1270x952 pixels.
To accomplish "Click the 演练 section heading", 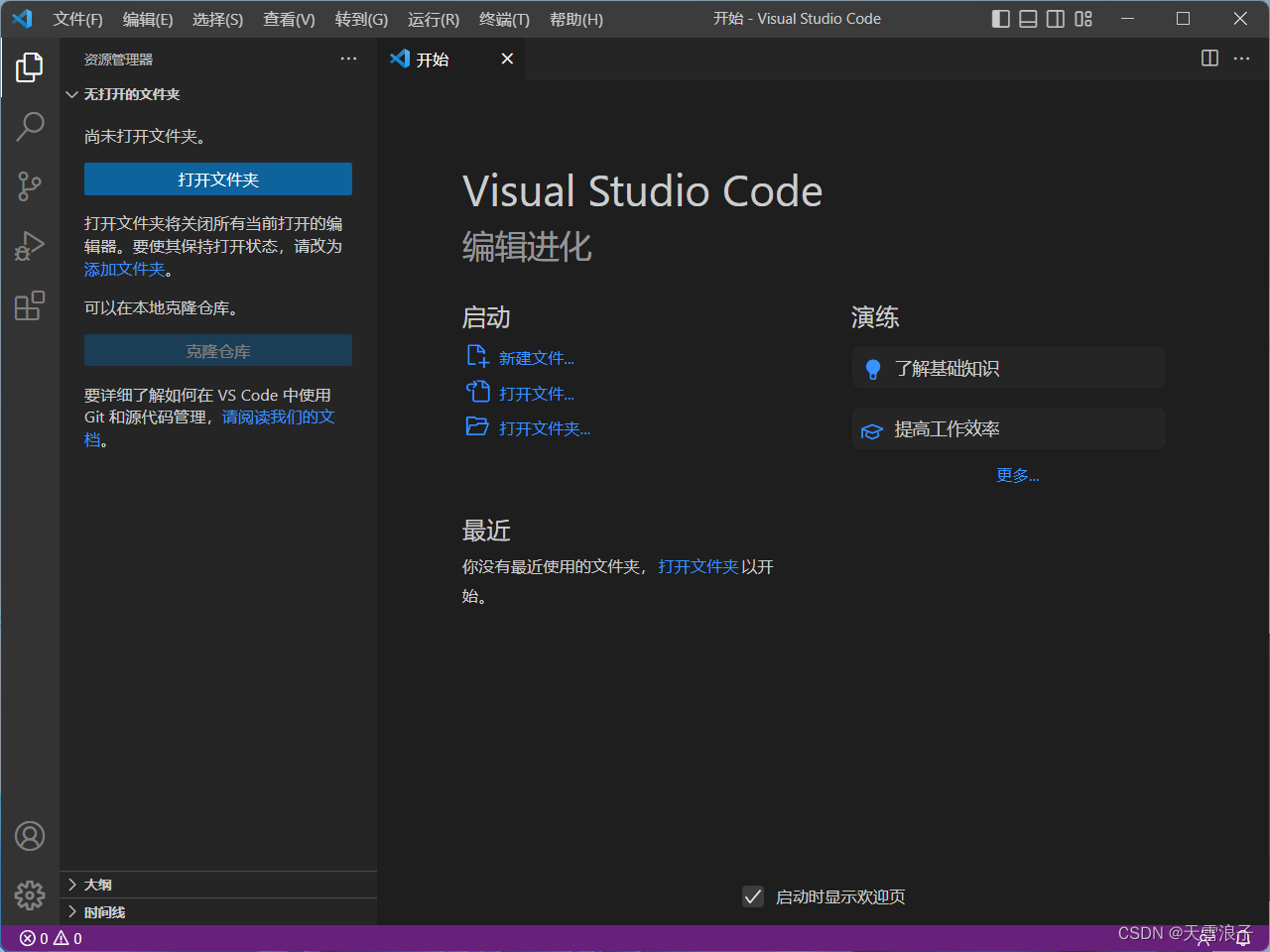I will point(875,317).
